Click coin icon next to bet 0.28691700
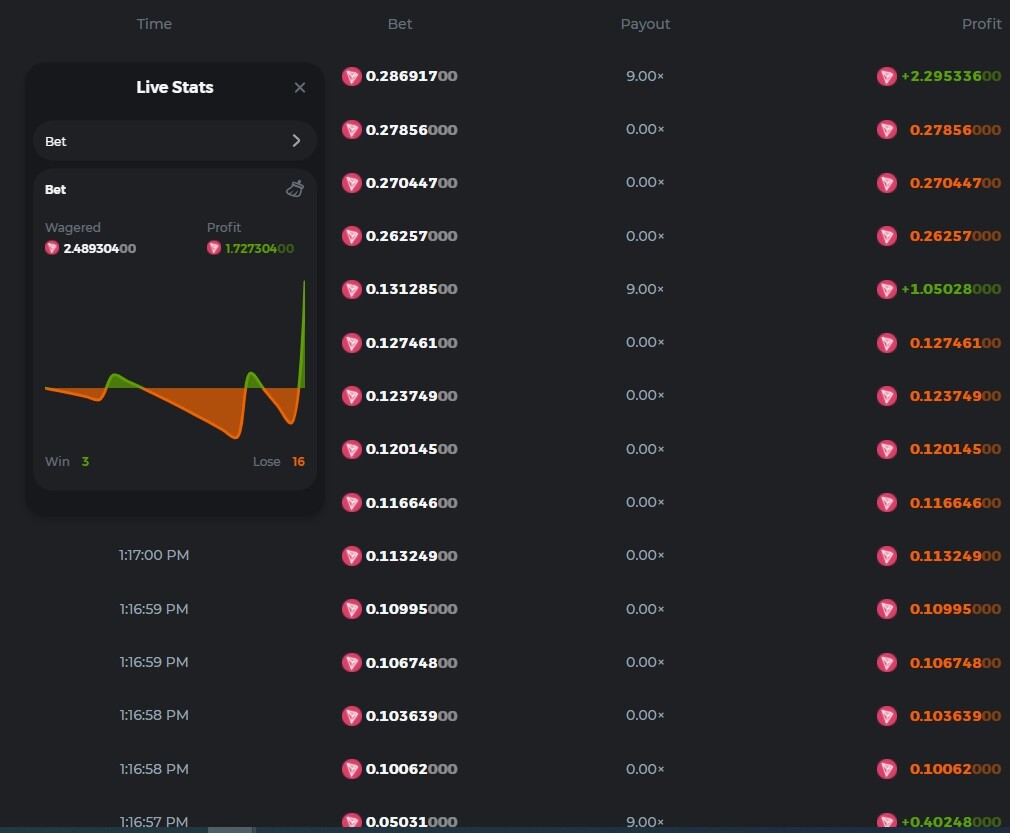Image resolution: width=1010 pixels, height=833 pixels. point(352,76)
